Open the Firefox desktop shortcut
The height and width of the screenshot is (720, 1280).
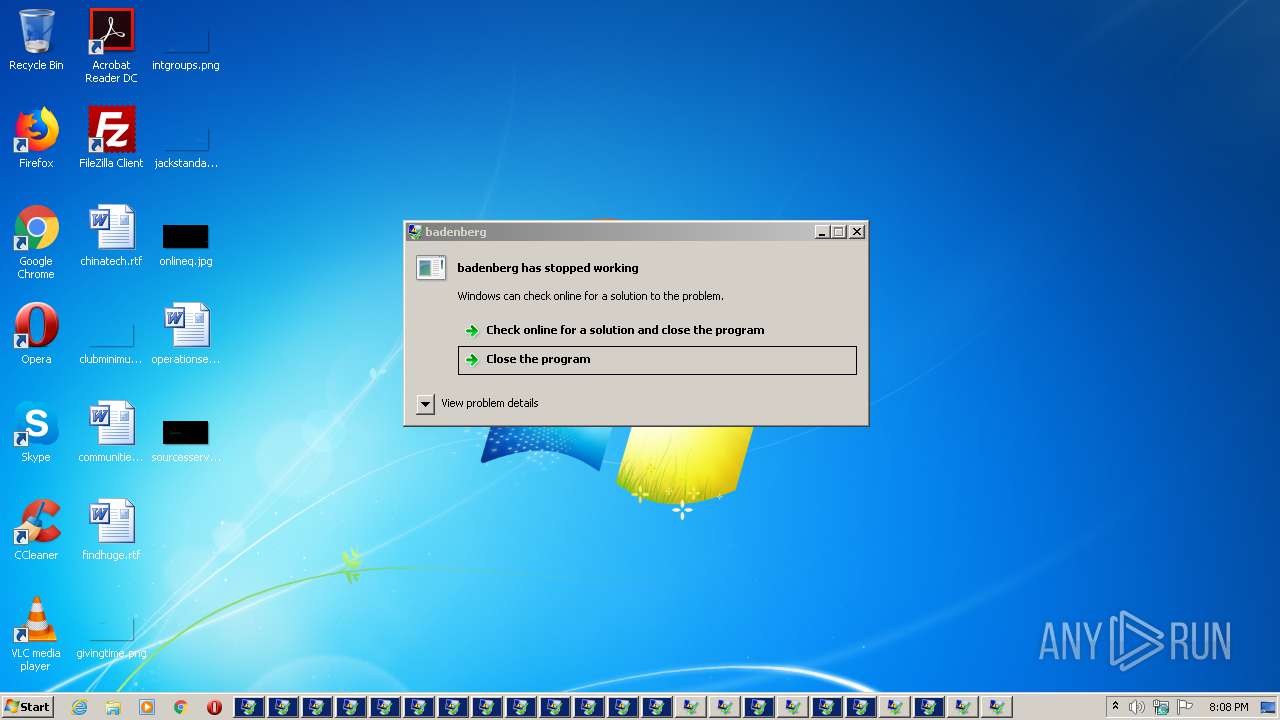[36, 139]
